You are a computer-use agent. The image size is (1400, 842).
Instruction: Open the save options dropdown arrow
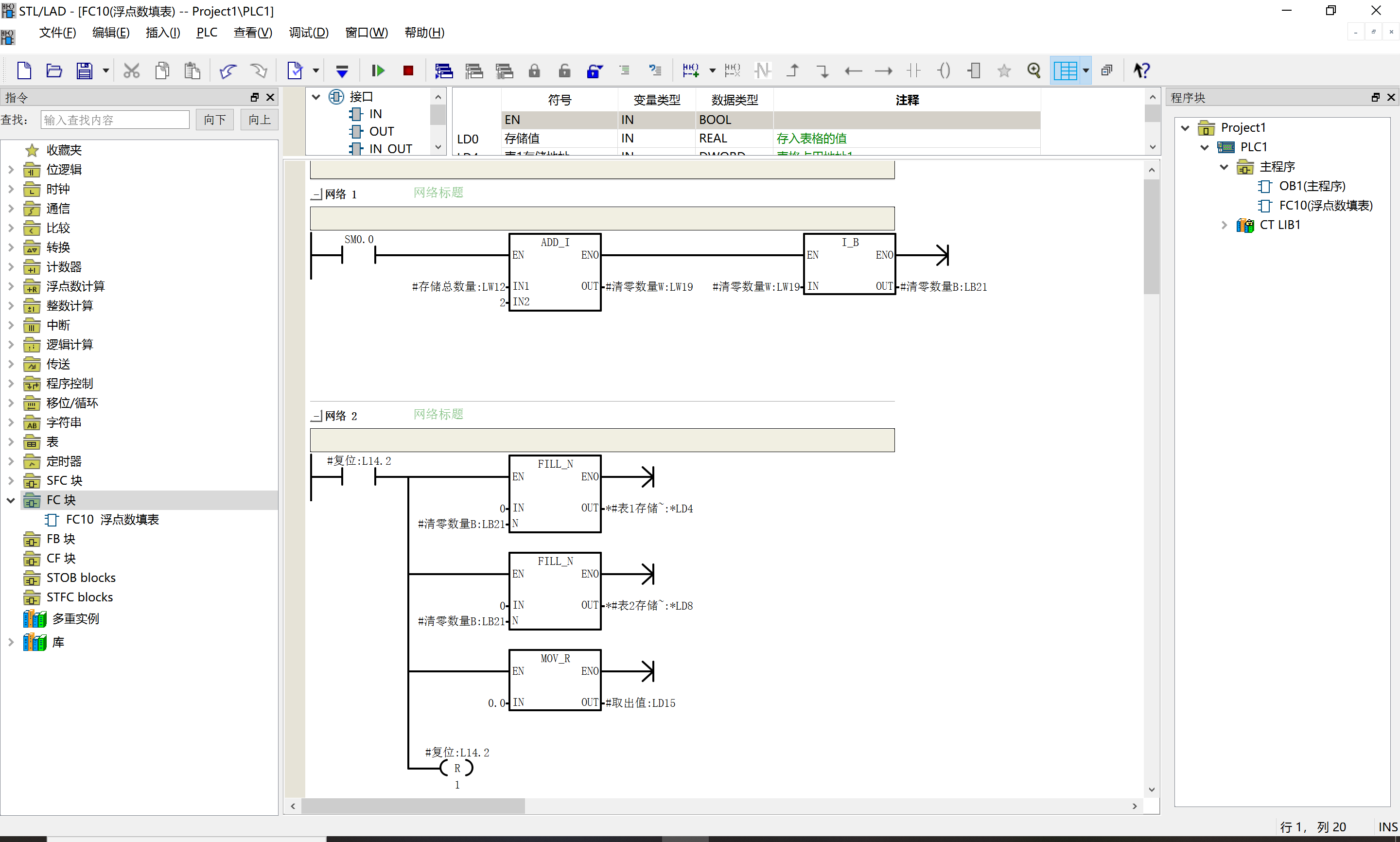[105, 70]
